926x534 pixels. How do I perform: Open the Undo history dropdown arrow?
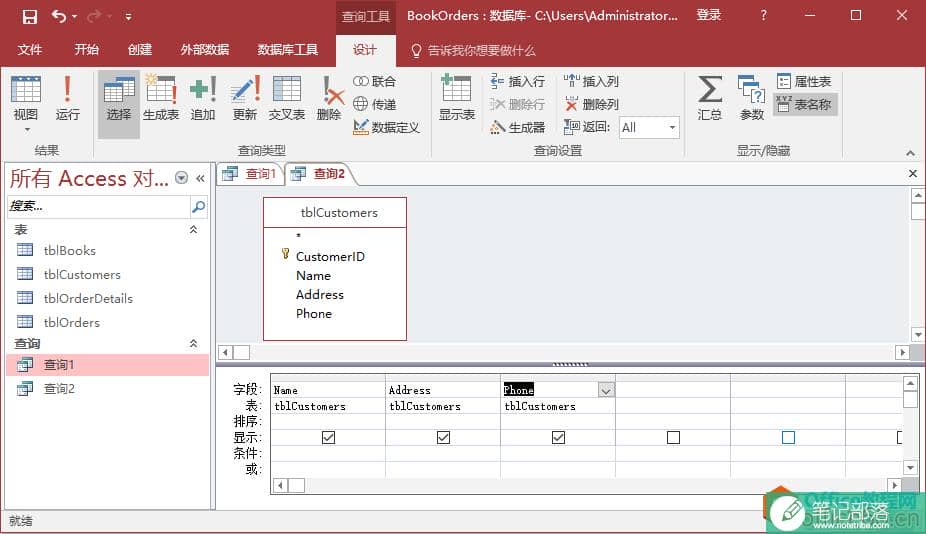coord(75,17)
